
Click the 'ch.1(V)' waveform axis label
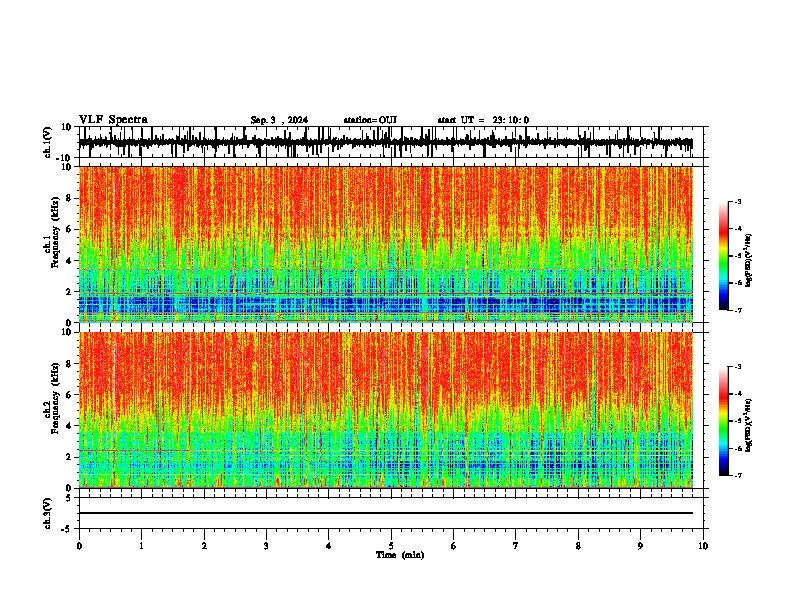coord(48,142)
